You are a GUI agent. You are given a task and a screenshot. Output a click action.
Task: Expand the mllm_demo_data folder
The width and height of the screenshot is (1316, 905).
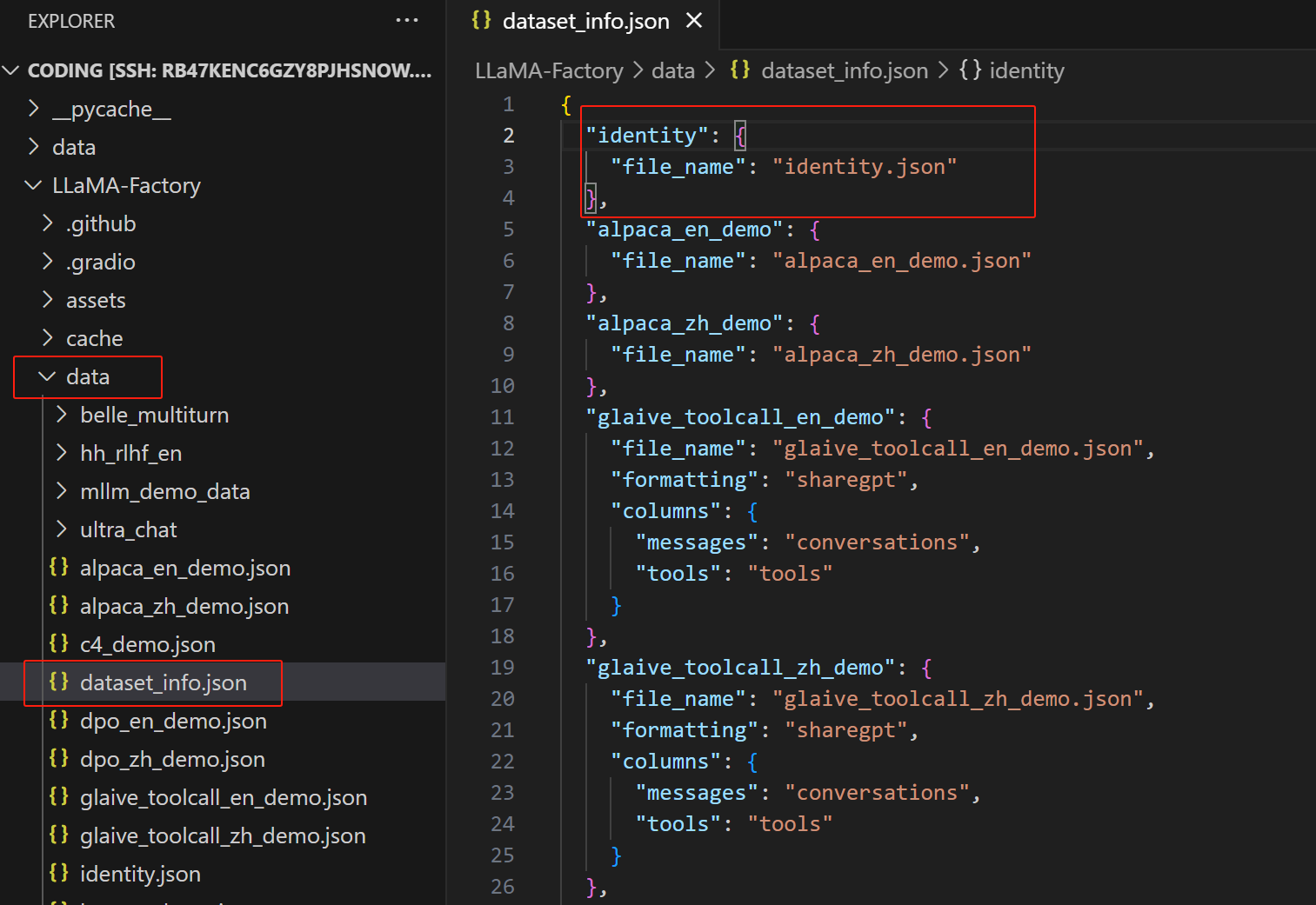[62, 491]
